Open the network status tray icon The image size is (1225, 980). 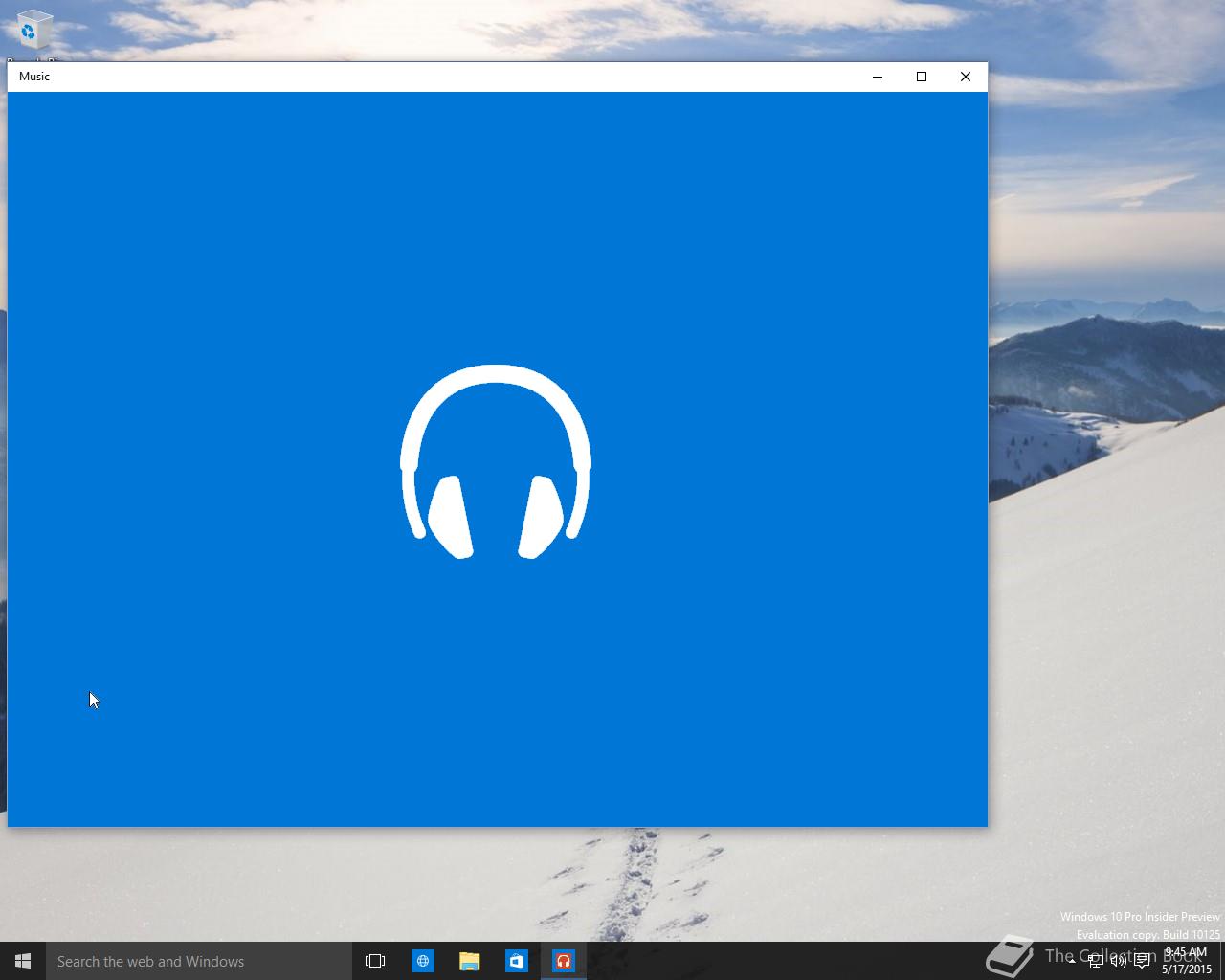pyautogui.click(x=1095, y=961)
